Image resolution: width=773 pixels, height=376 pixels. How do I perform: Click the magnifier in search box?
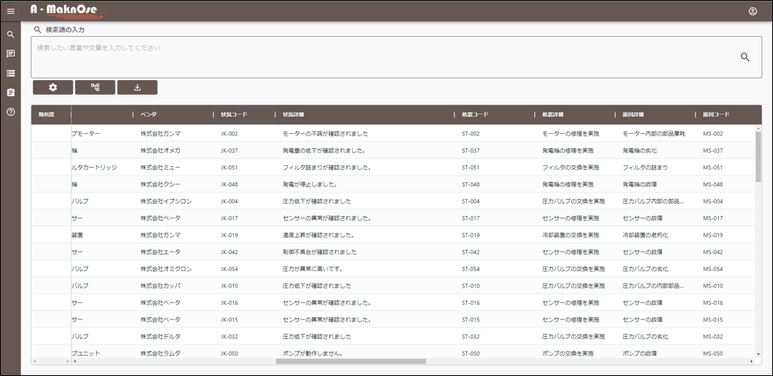[744, 57]
